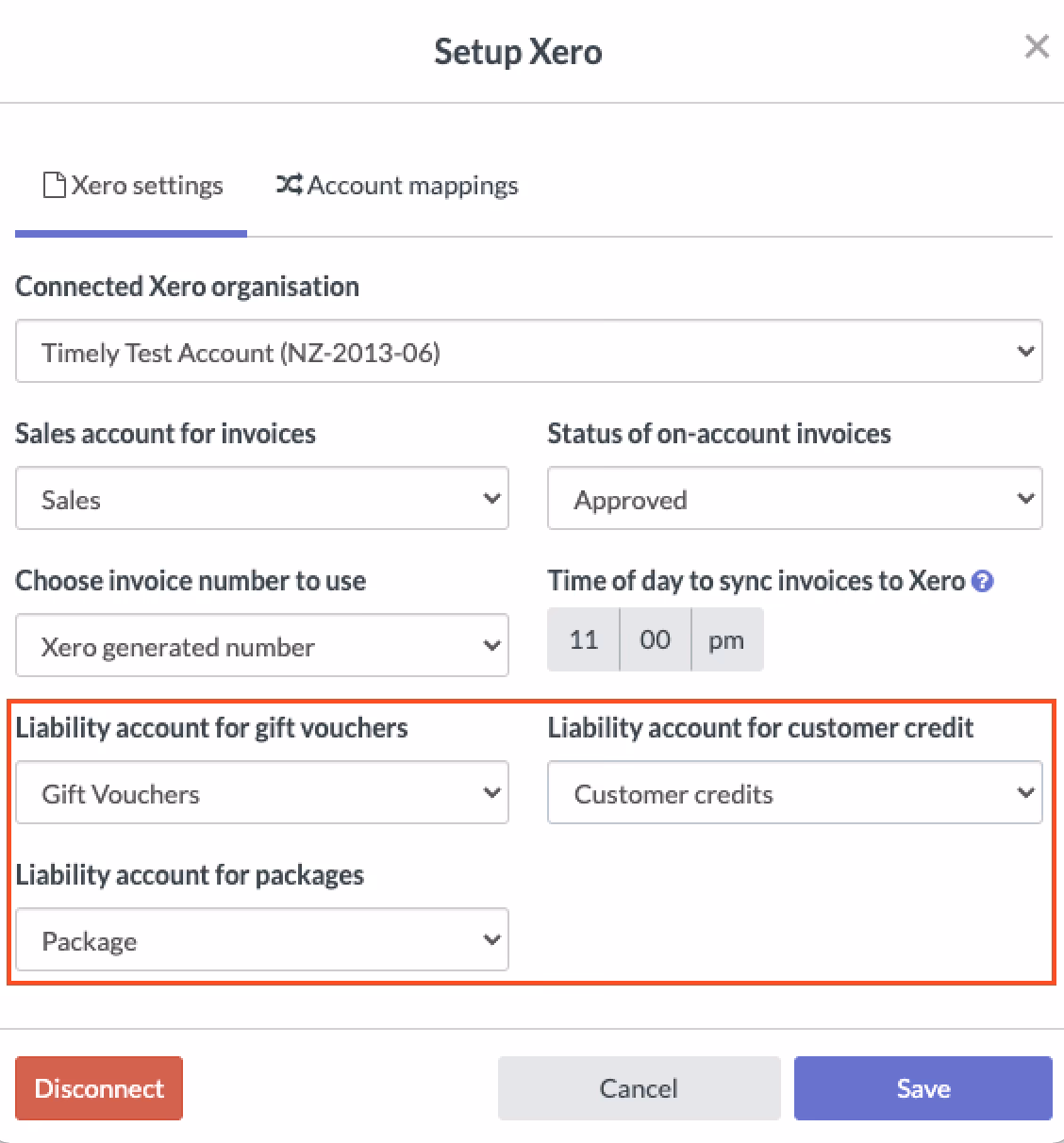Disconnect the Timely Test Account from Xero
The width and height of the screenshot is (1064, 1143).
(x=98, y=1087)
